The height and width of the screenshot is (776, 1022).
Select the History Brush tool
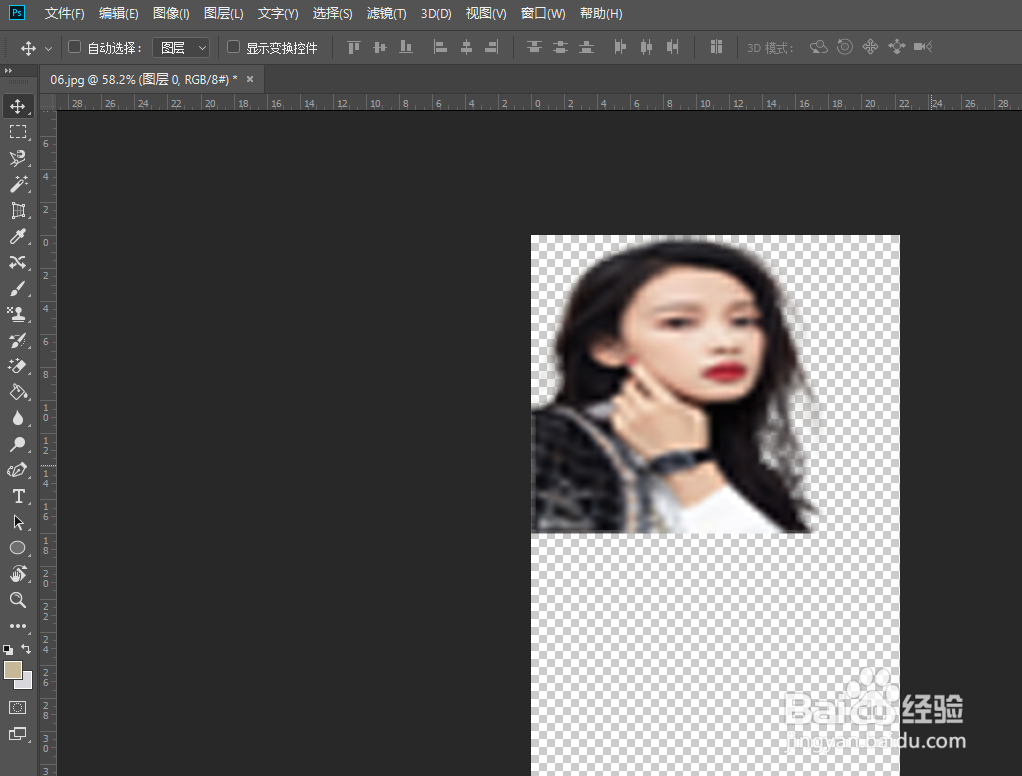18,340
